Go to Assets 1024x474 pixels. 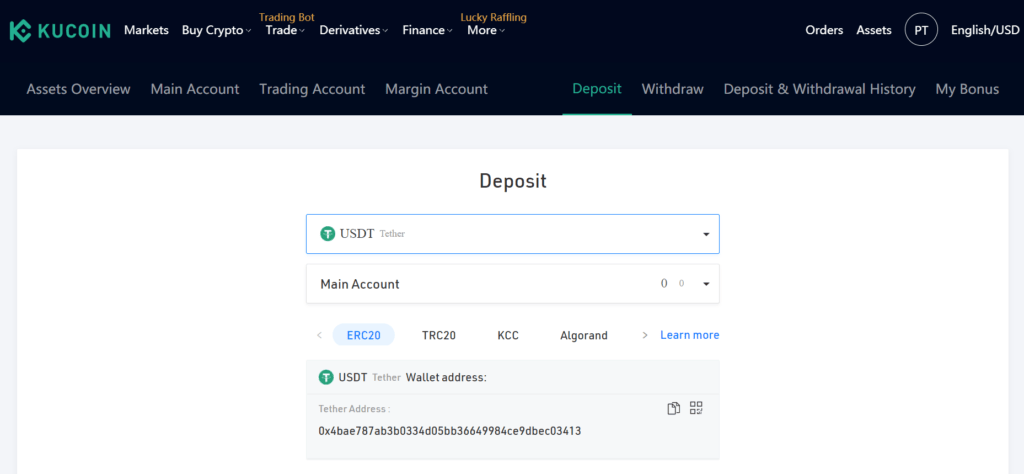pyautogui.click(x=874, y=30)
